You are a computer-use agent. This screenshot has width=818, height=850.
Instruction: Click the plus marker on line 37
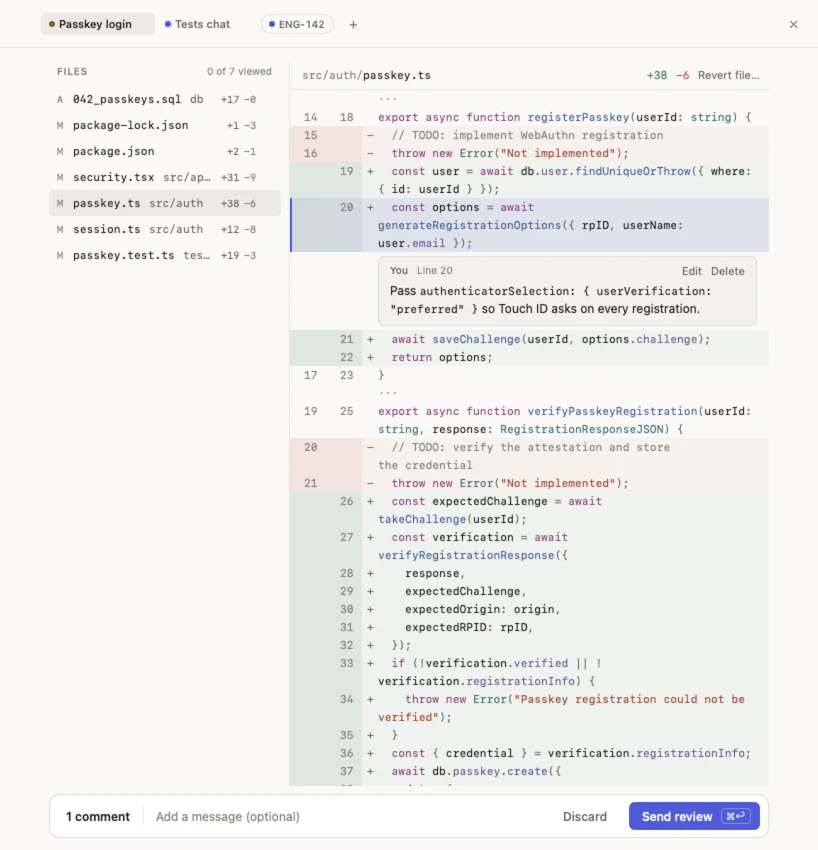pos(370,771)
